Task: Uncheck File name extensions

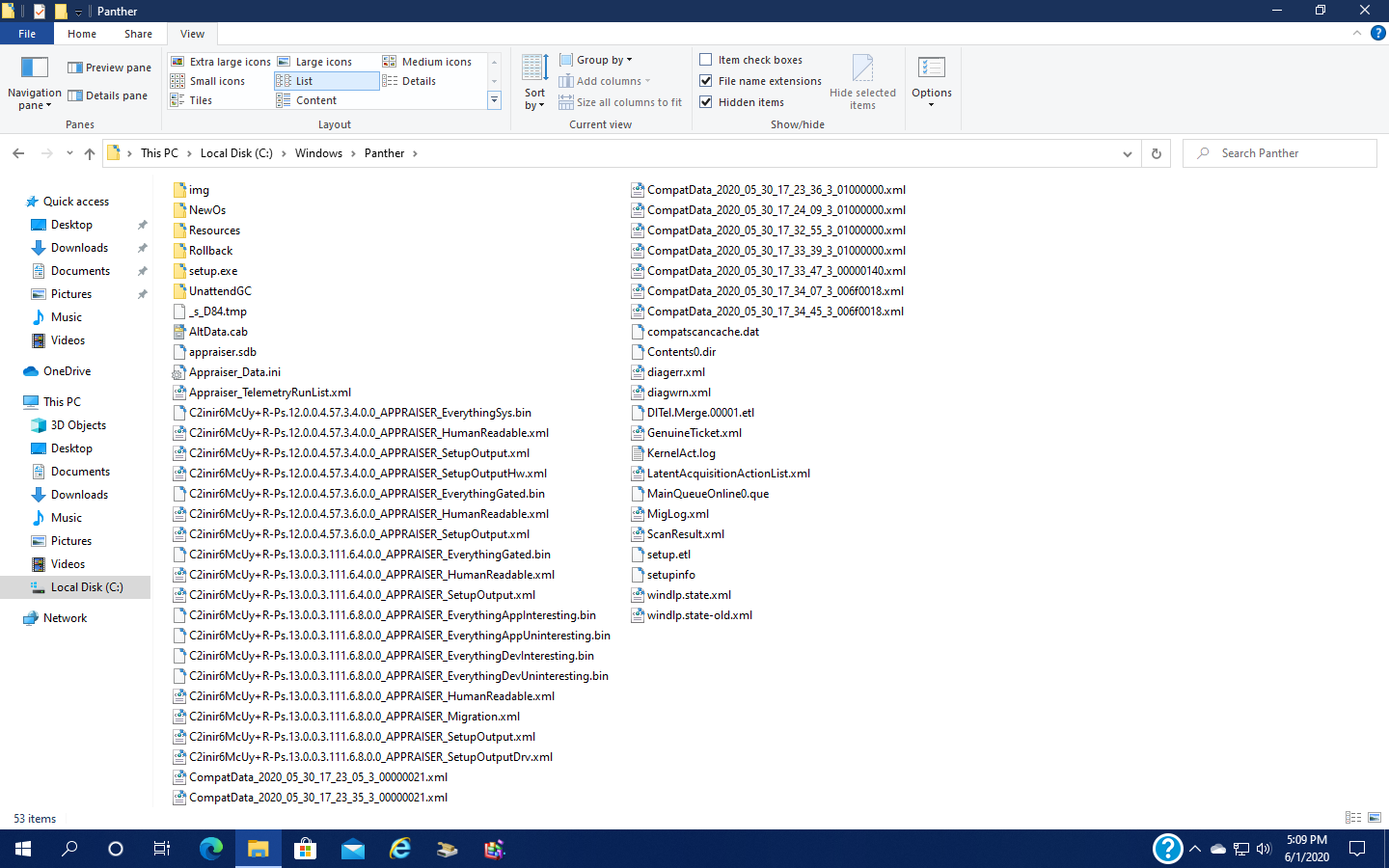Action: point(706,81)
